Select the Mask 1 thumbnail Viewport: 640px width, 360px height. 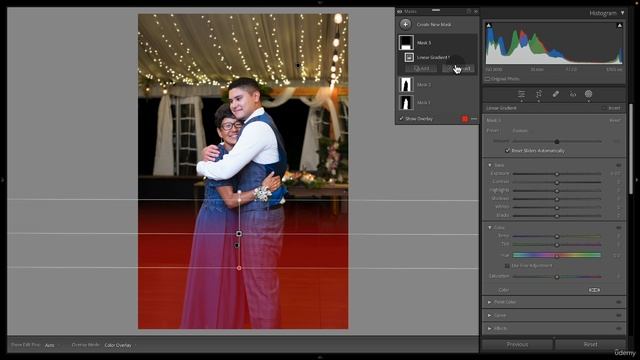coord(406,102)
